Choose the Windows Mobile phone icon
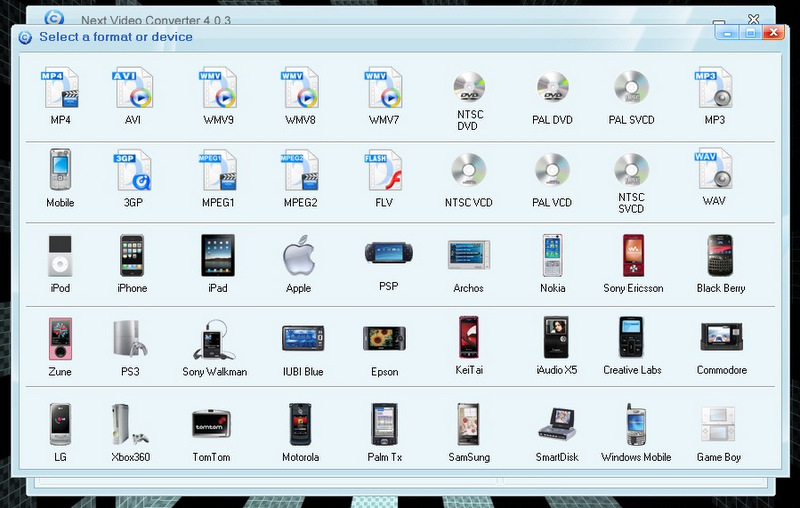 (x=636, y=424)
